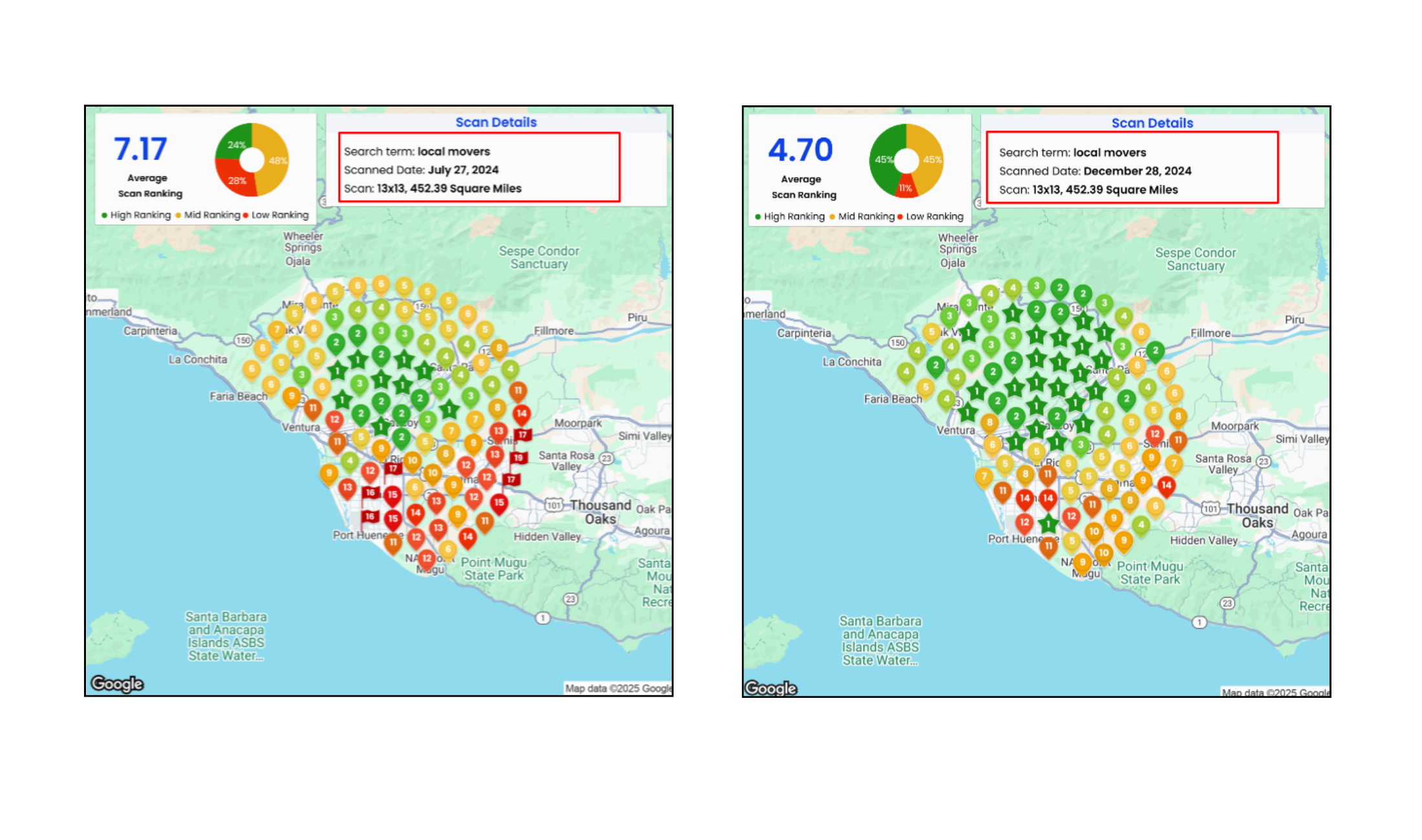The image size is (1422, 840).
Task: Select the lone green star marker above Port Hueneme
Action: click(1048, 523)
